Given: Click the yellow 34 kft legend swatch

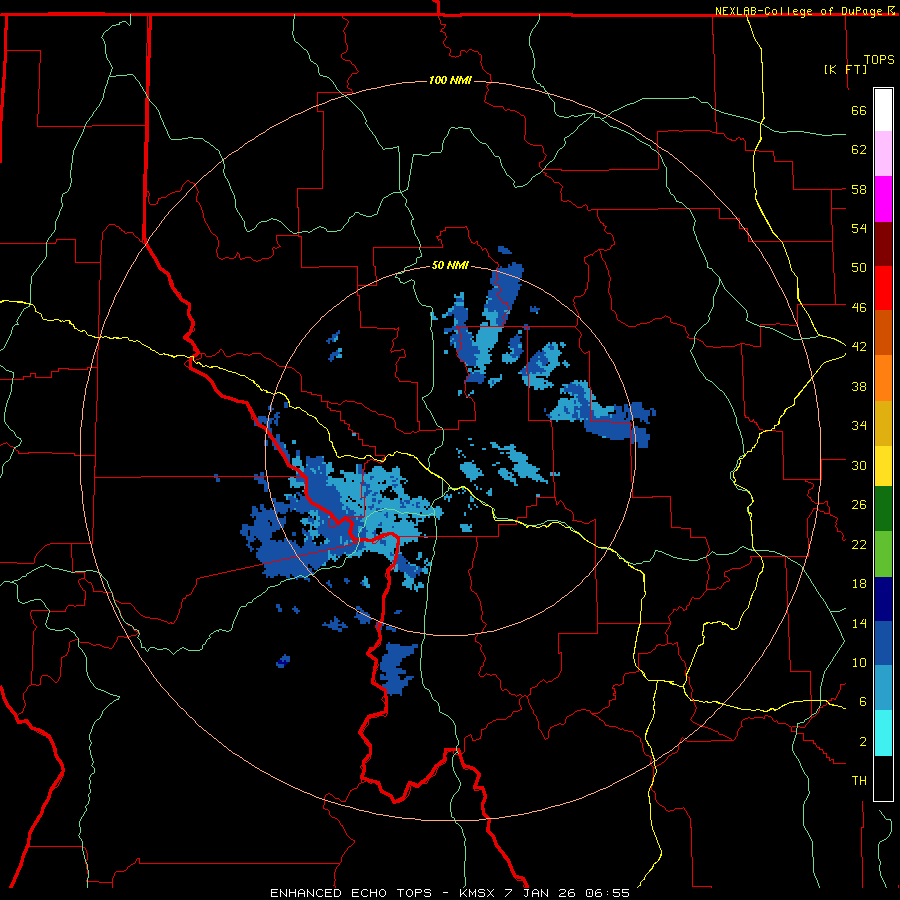Looking at the screenshot, I should click(883, 465).
